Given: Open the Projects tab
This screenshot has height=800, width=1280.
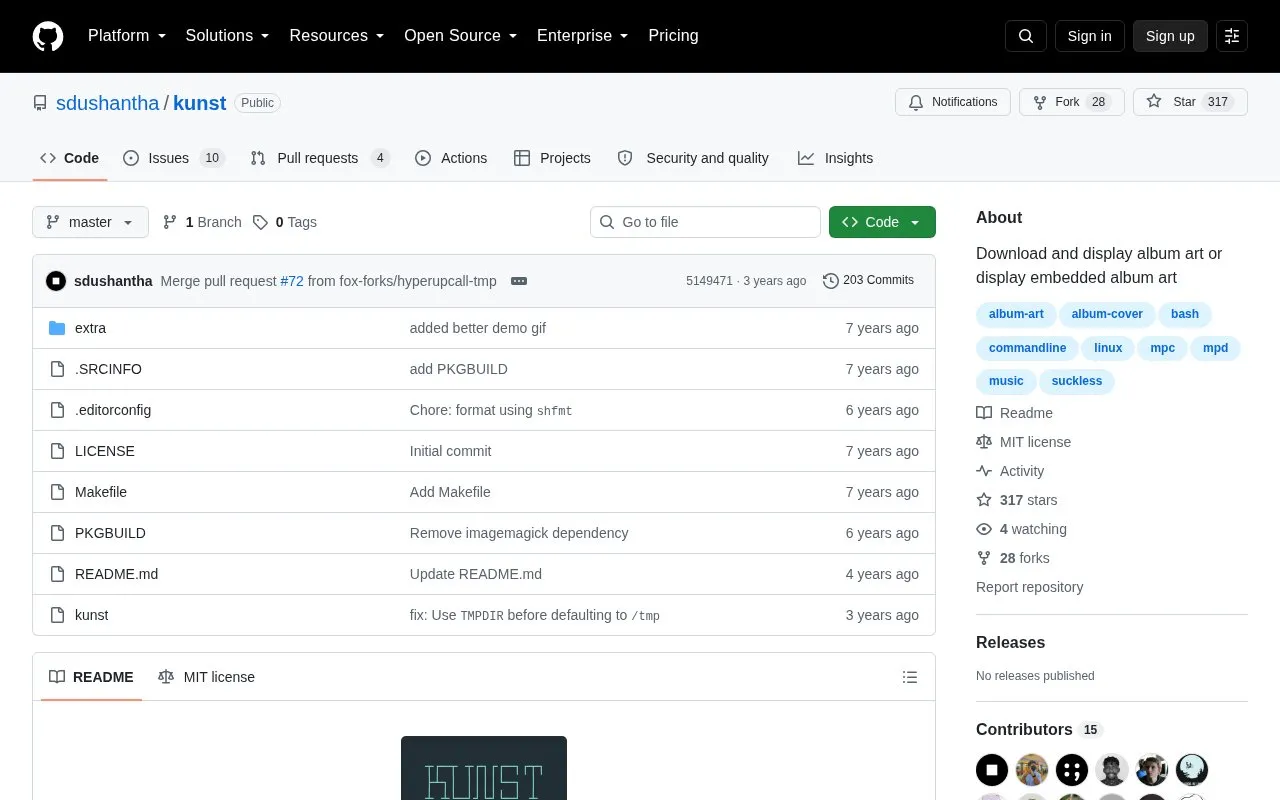Looking at the screenshot, I should (x=552, y=158).
